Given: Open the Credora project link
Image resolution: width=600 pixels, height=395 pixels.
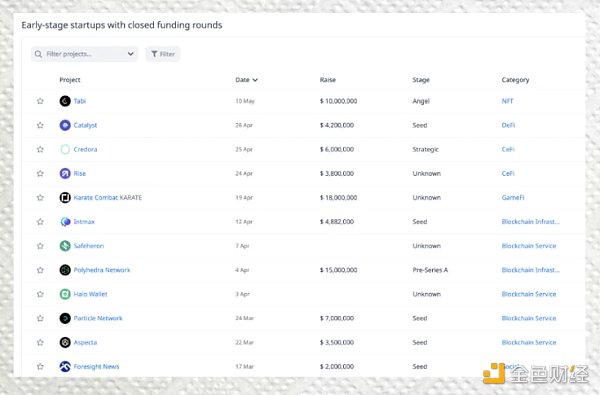Looking at the screenshot, I should 85,149.
